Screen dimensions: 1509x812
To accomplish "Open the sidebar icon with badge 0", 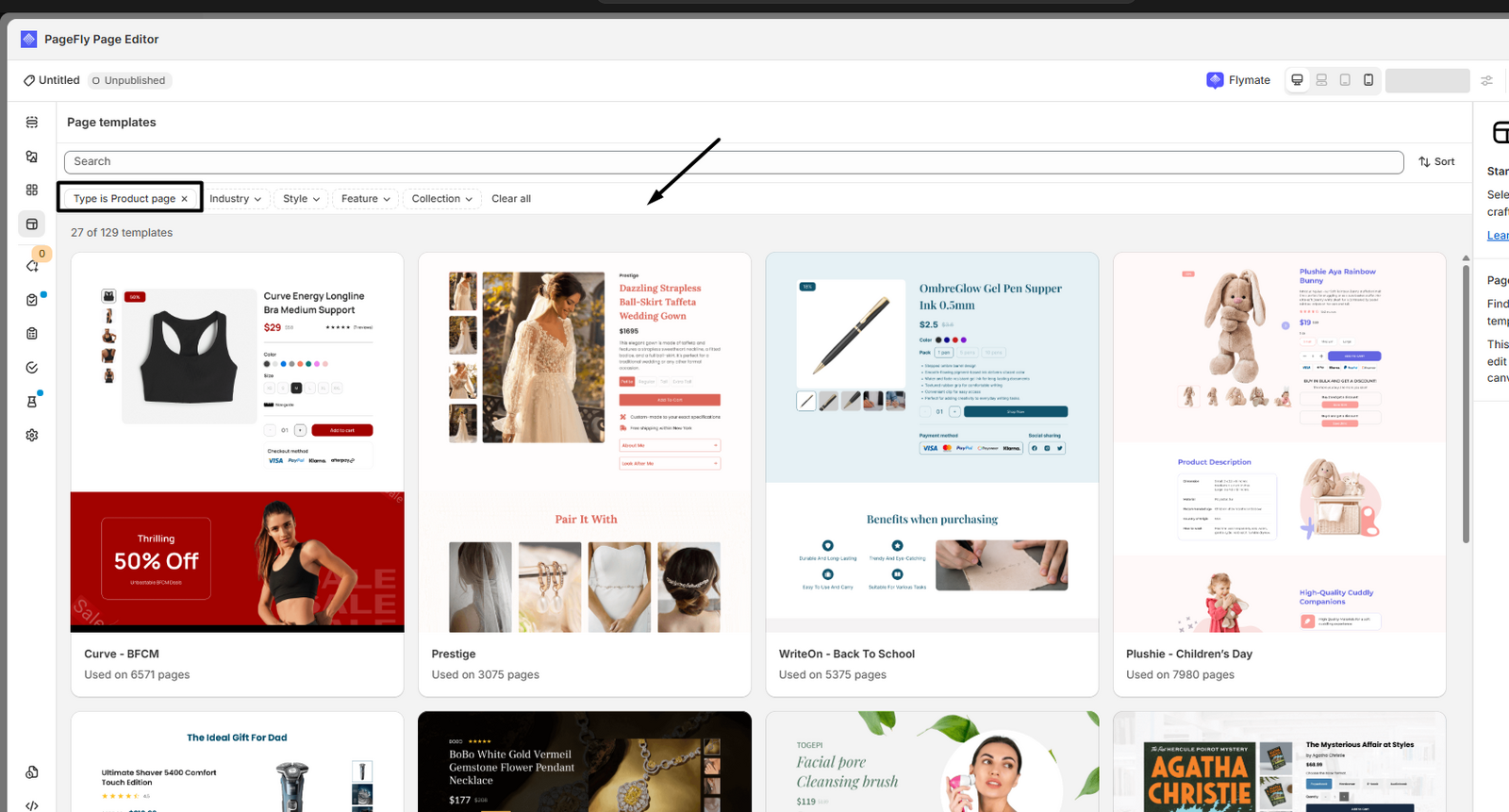I will tap(32, 266).
